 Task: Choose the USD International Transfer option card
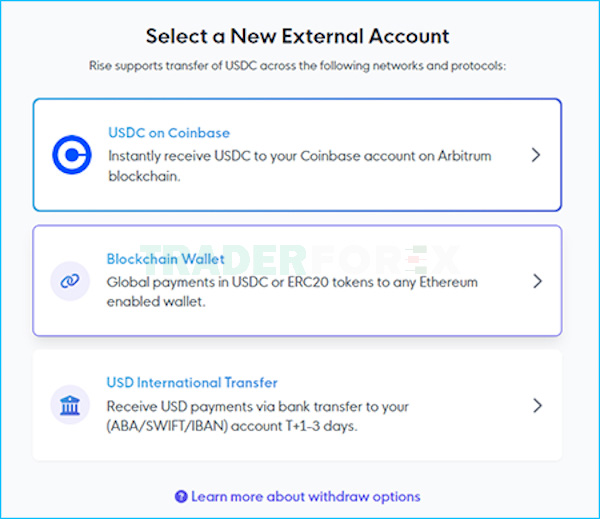(297, 405)
